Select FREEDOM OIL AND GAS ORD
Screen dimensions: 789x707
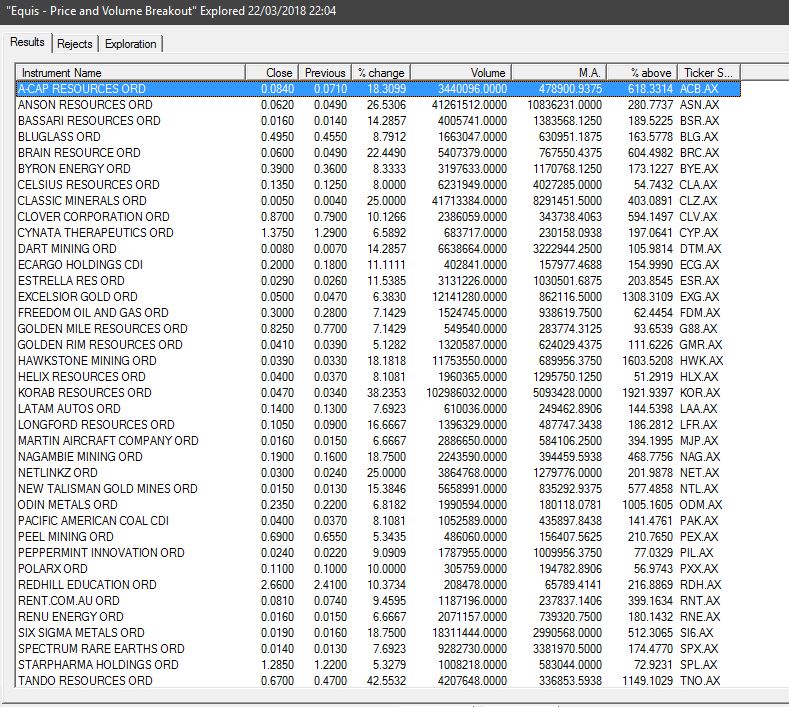coord(378,312)
